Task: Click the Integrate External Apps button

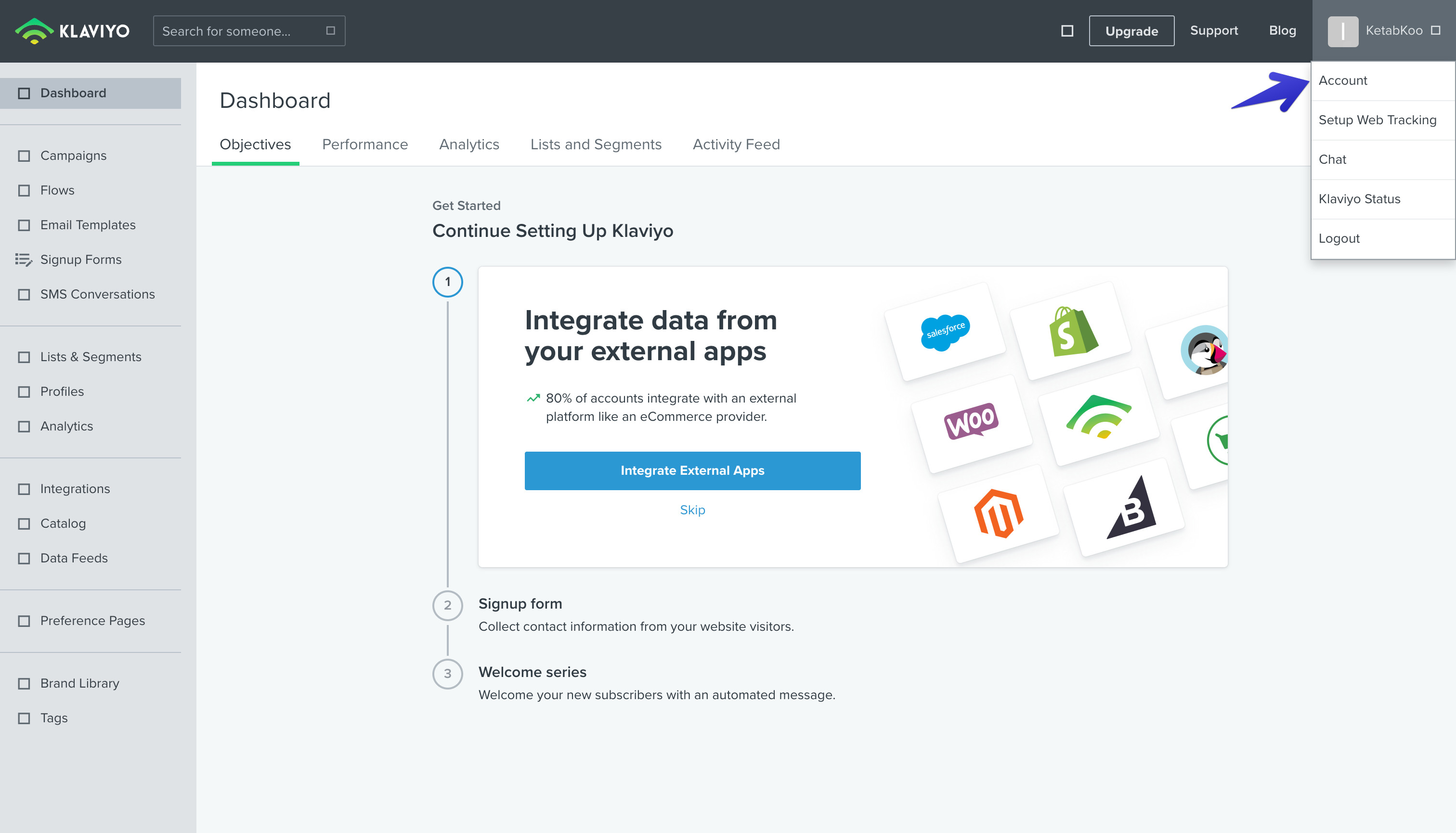Action: [692, 471]
